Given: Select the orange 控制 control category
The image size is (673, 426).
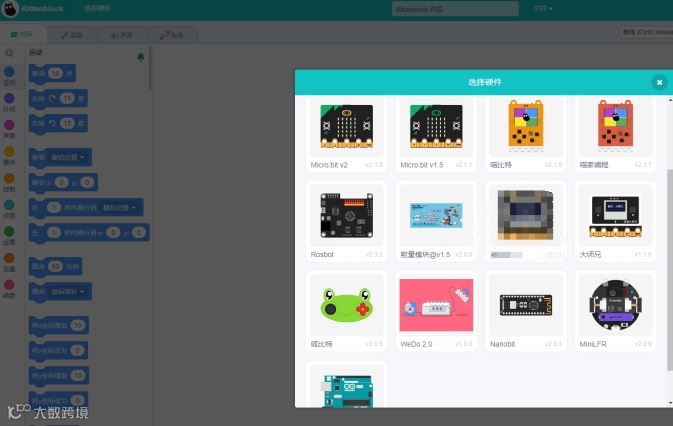Looking at the screenshot, I should [9, 183].
